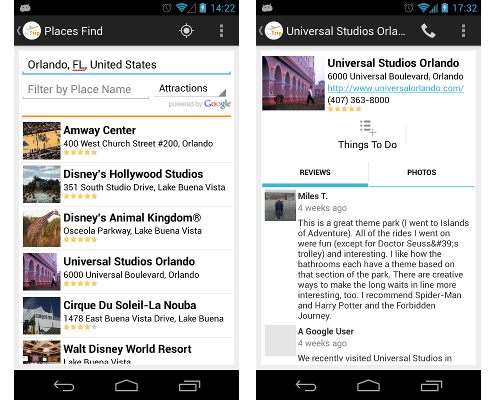Viewport: 500px width, 400px height.
Task: Click the Orlando, FL, United States location field
Action: (126, 65)
